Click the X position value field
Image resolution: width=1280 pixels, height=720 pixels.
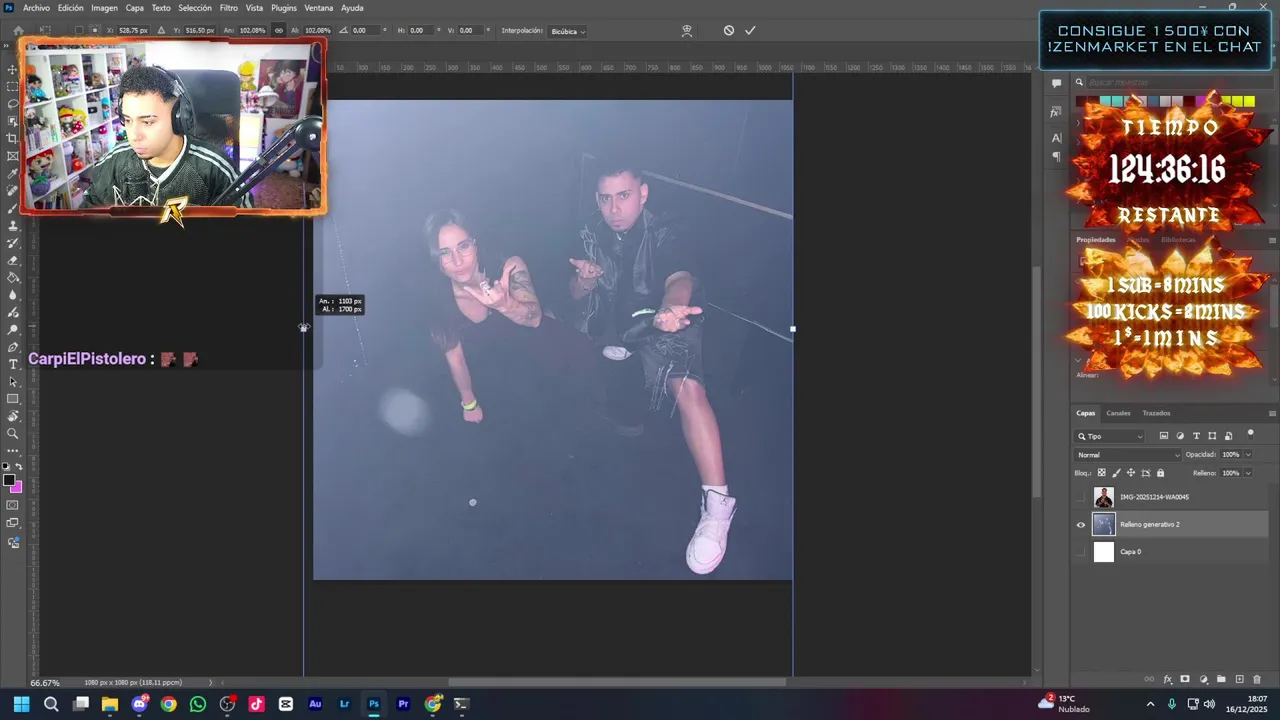[133, 30]
